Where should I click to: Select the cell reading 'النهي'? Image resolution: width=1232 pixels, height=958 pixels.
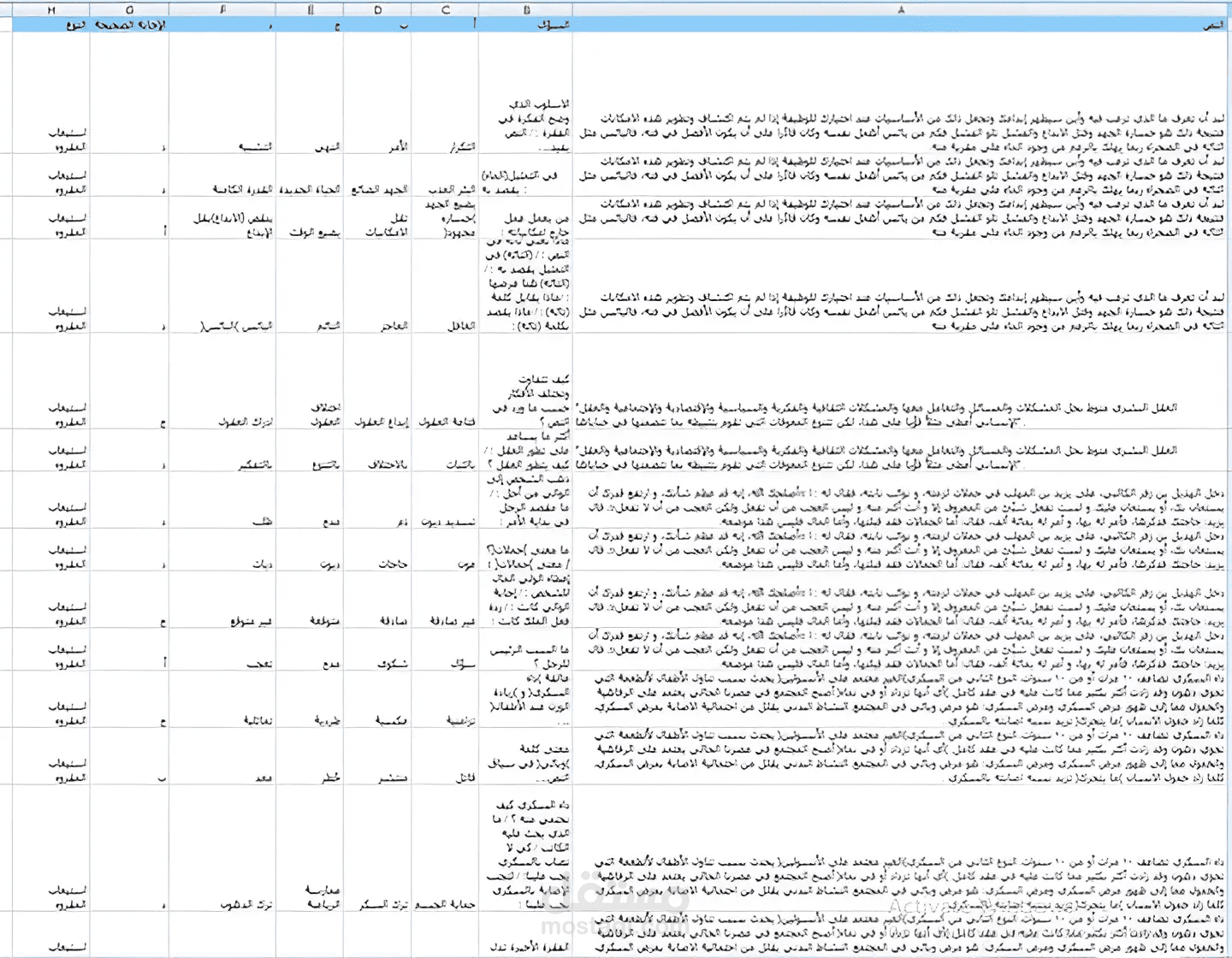pyautogui.click(x=310, y=93)
